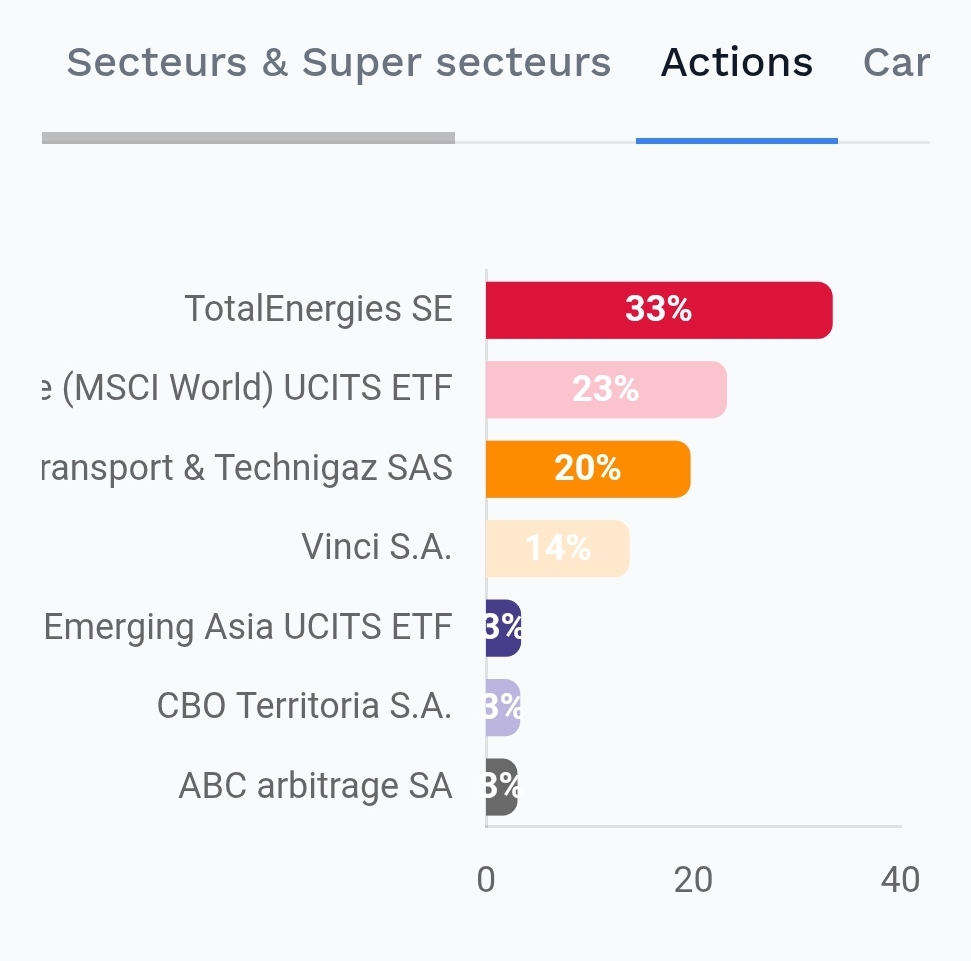
Task: Click the Emerging Asia UCITS ETF label
Action: point(248,627)
